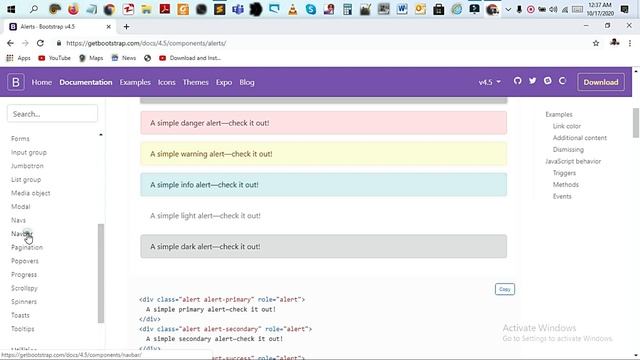The height and width of the screenshot is (360, 640).
Task: Open Tooltips in the sidebar
Action: pyautogui.click(x=22, y=329)
